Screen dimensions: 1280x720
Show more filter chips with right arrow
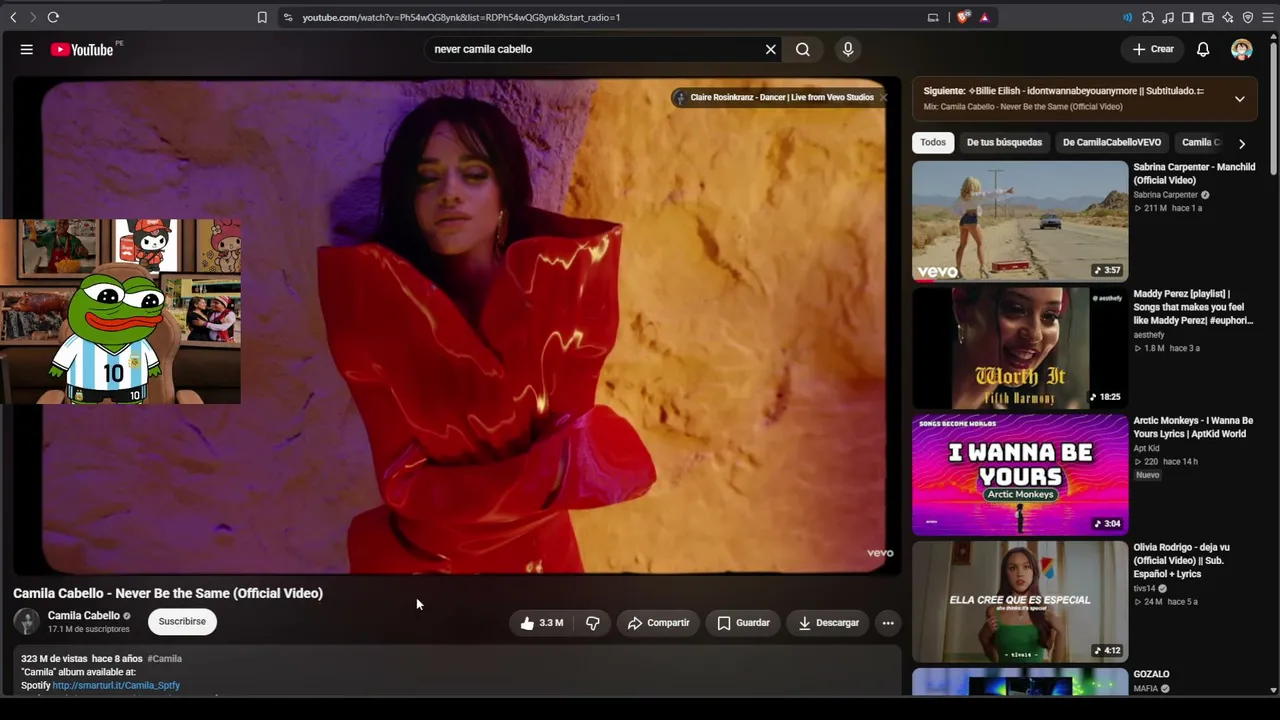point(1242,143)
